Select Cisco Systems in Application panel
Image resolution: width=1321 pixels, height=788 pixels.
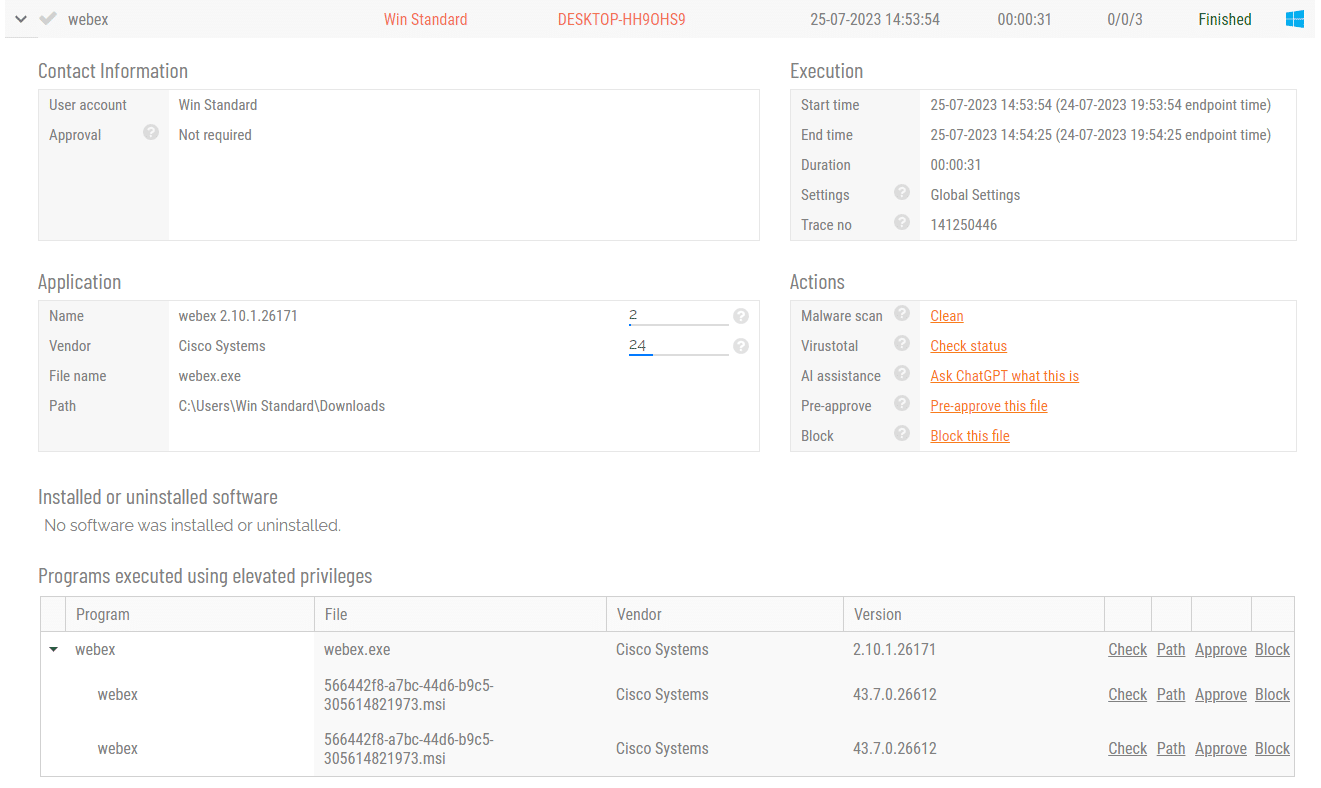[x=222, y=346]
